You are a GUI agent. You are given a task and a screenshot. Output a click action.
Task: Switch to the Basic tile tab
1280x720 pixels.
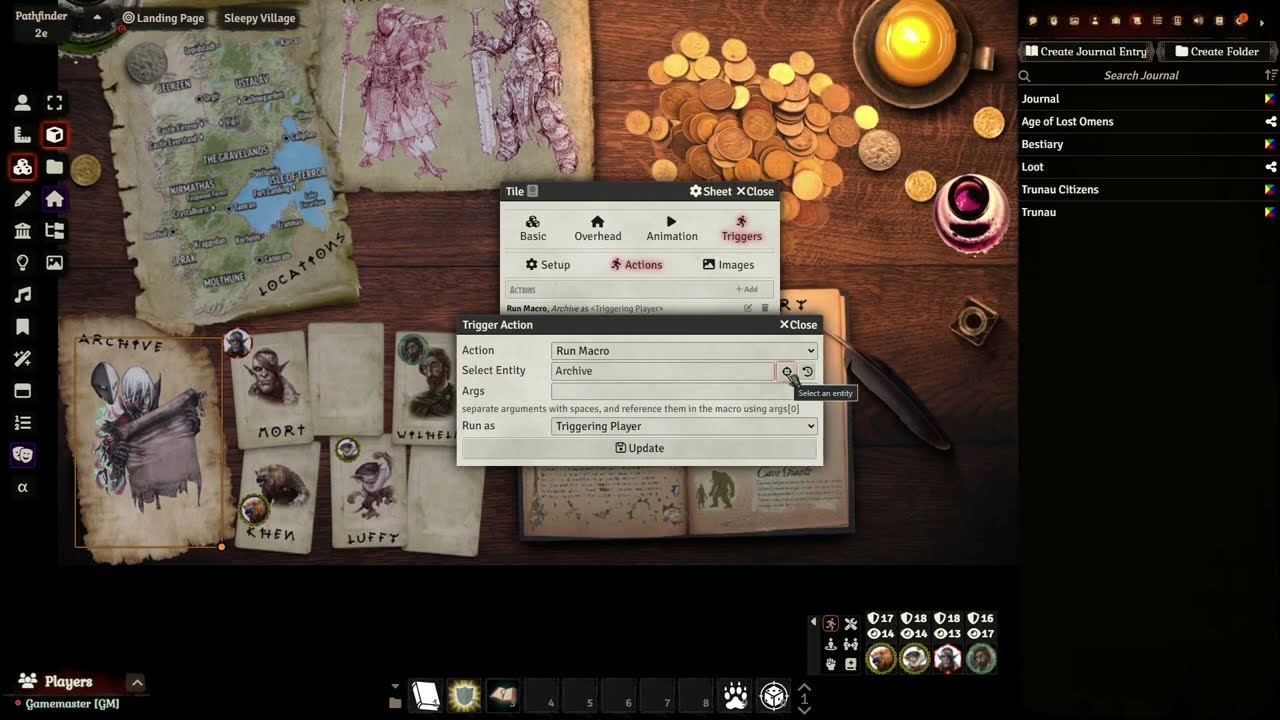tap(533, 228)
